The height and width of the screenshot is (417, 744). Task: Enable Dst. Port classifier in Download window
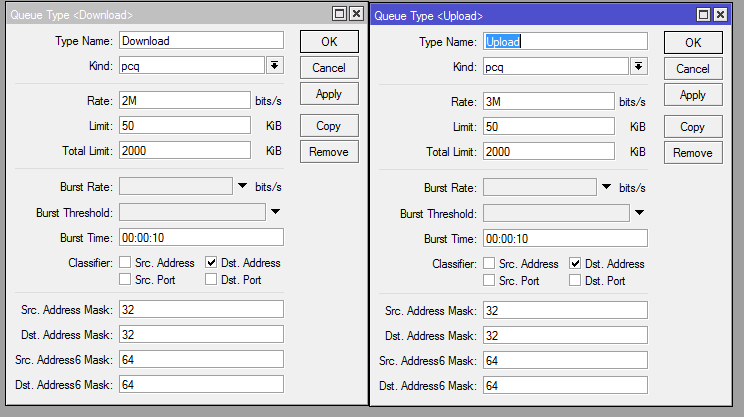pos(211,279)
